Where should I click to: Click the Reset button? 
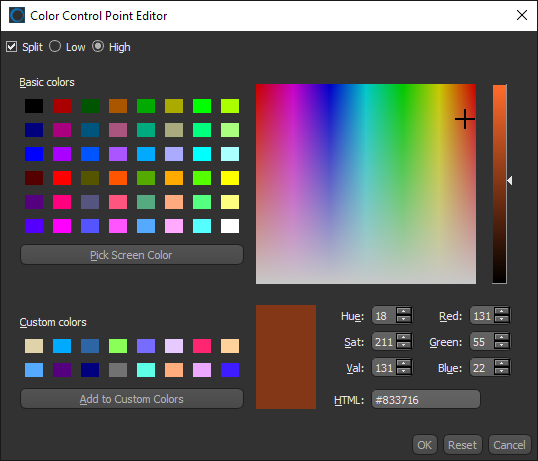[463, 445]
